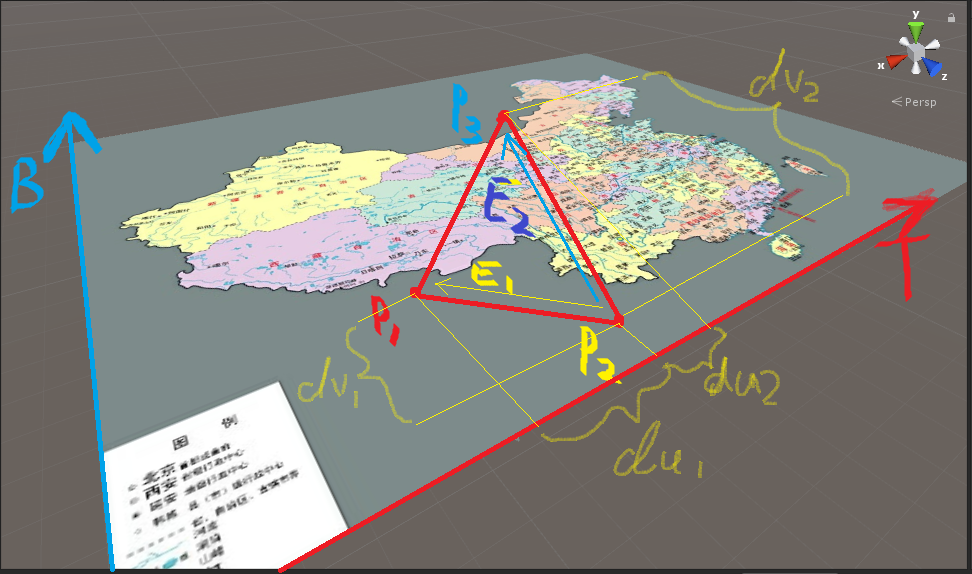
Task: Switch projection via the Persp label
Action: tap(914, 102)
